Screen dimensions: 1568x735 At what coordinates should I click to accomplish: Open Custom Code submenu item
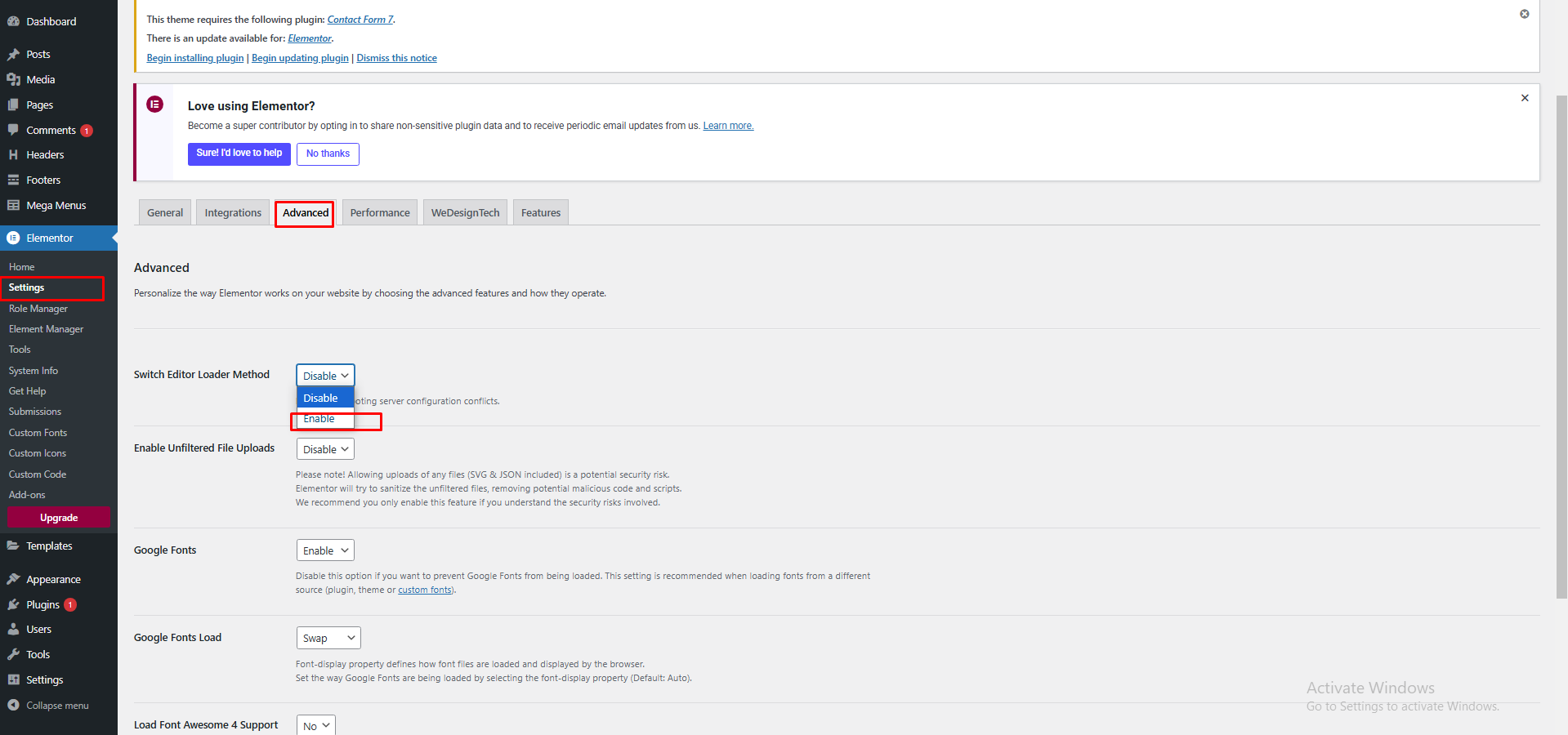(38, 474)
